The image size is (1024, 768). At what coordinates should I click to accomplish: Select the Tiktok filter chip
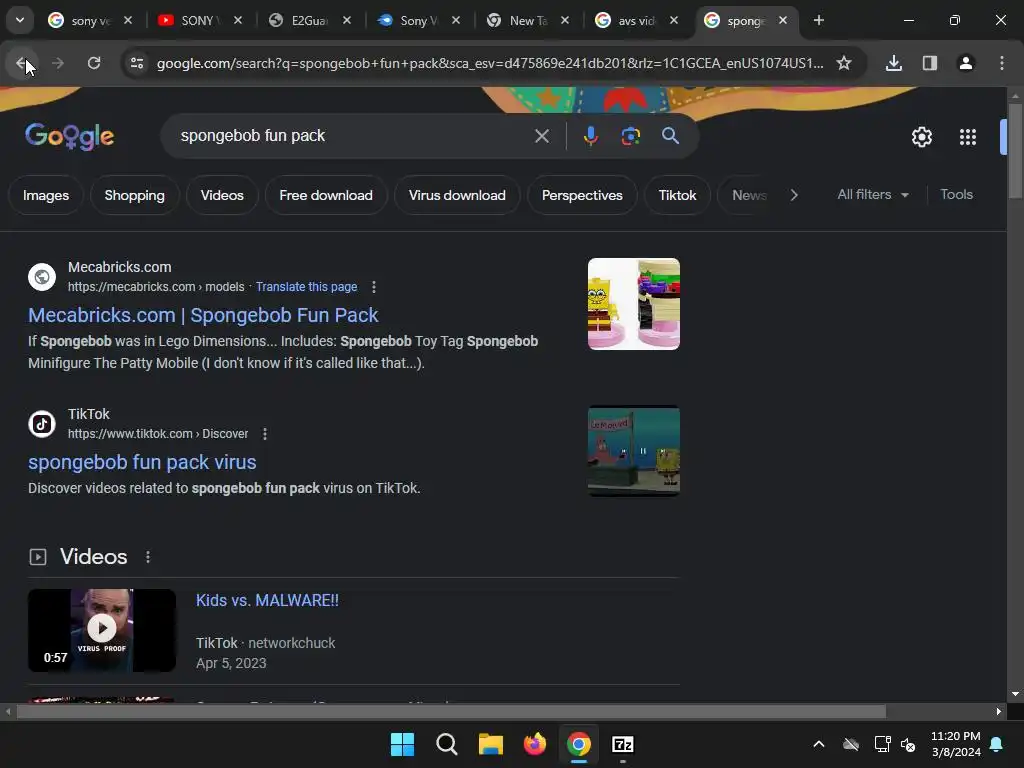pos(677,195)
